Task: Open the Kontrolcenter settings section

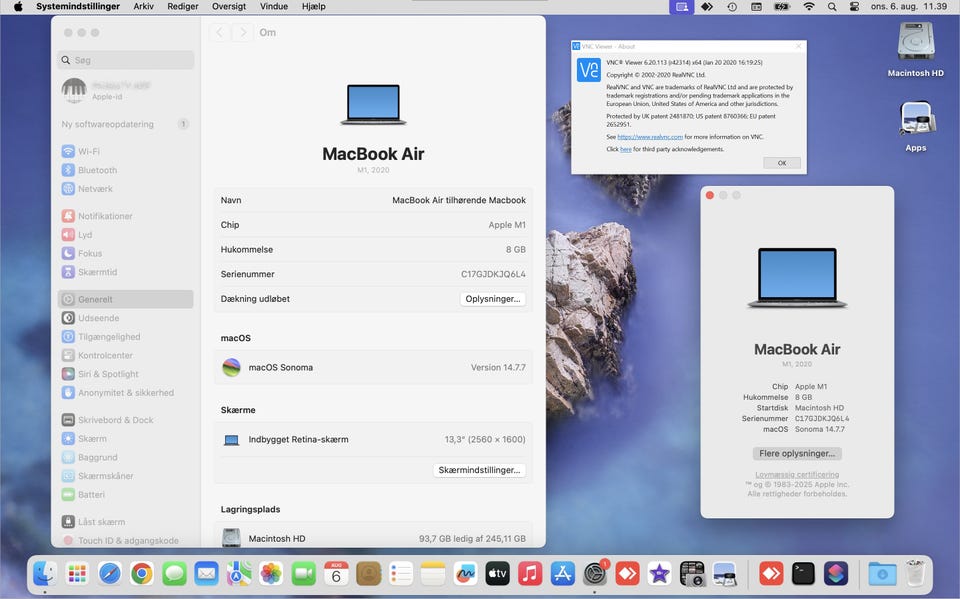Action: click(x=105, y=355)
